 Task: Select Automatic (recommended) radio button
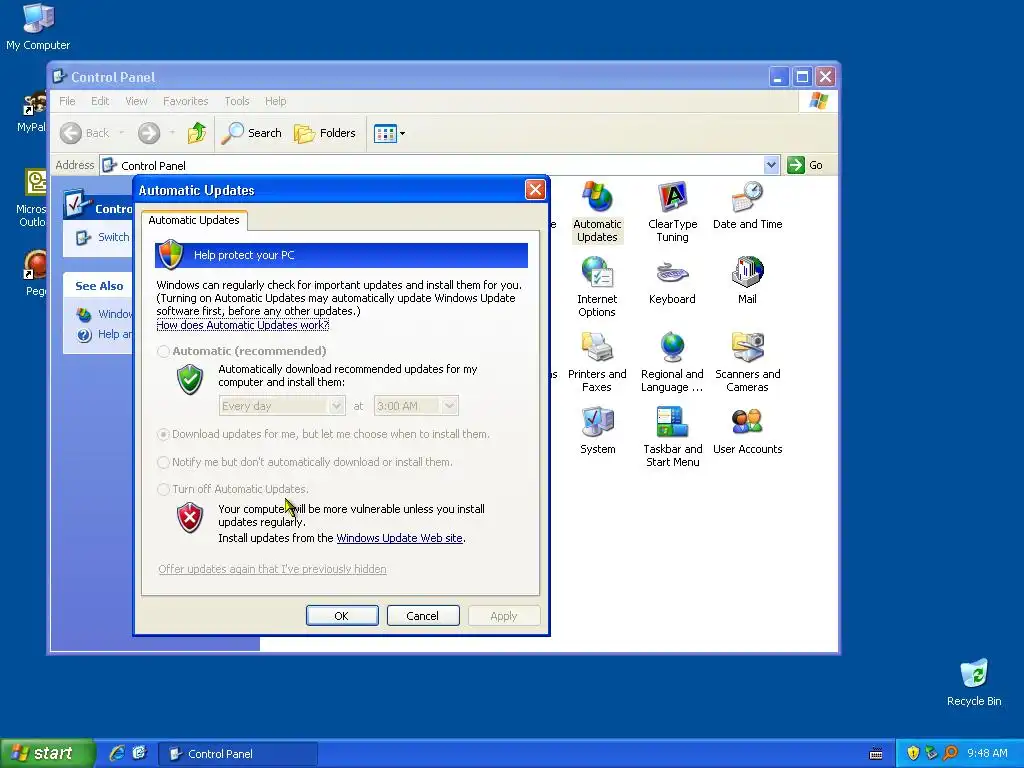(163, 351)
